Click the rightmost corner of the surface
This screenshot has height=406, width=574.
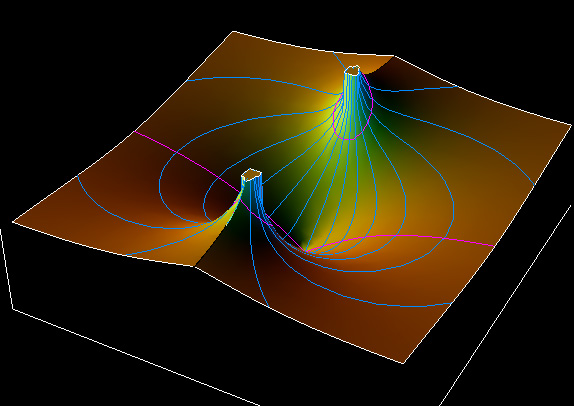571,125
